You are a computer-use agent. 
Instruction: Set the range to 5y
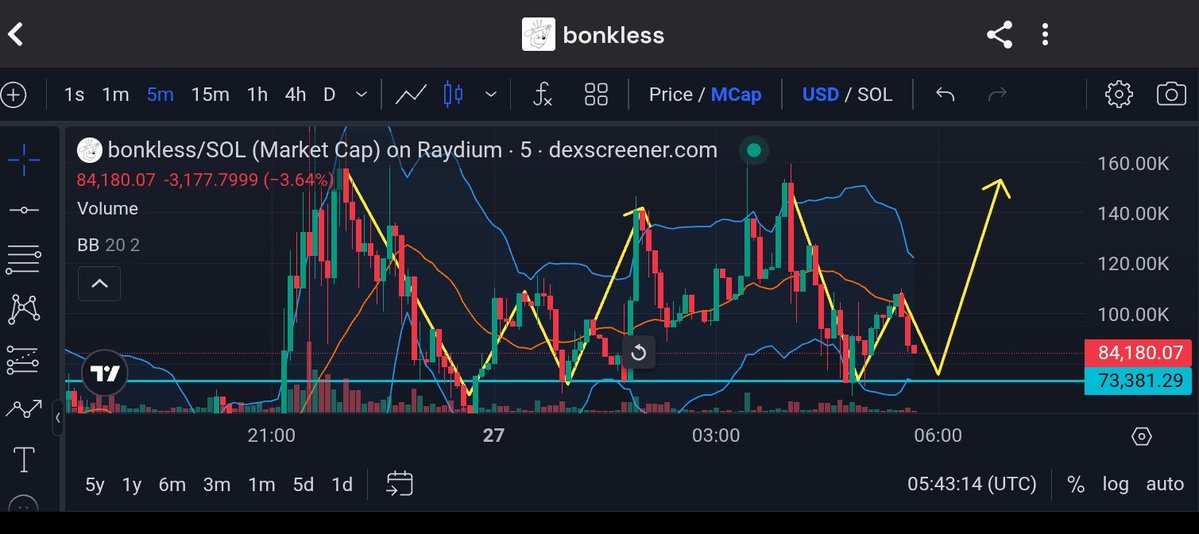coord(95,484)
